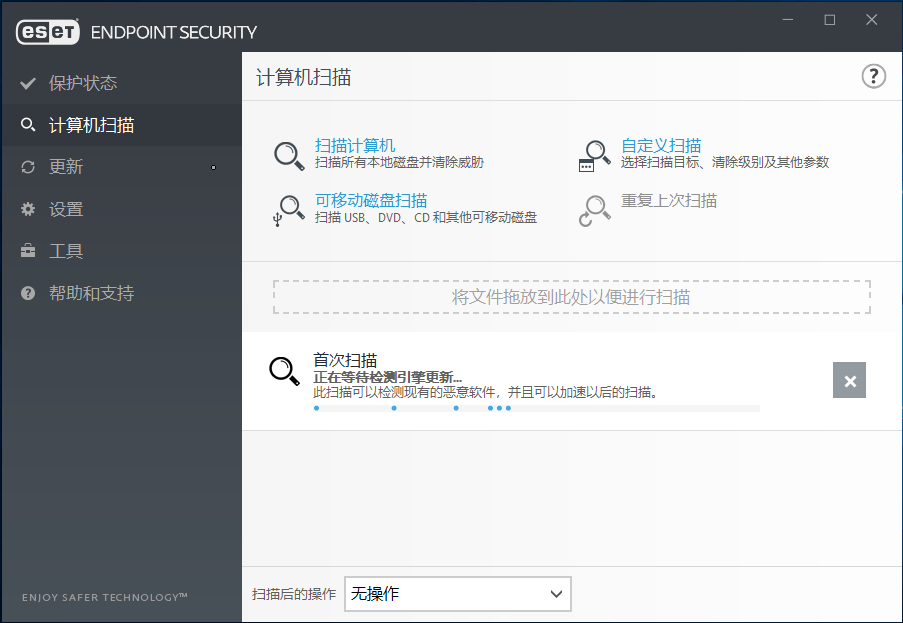903x623 pixels.
Task: Click the USB 可移动磁盘扫描 icon
Action: 289,209
